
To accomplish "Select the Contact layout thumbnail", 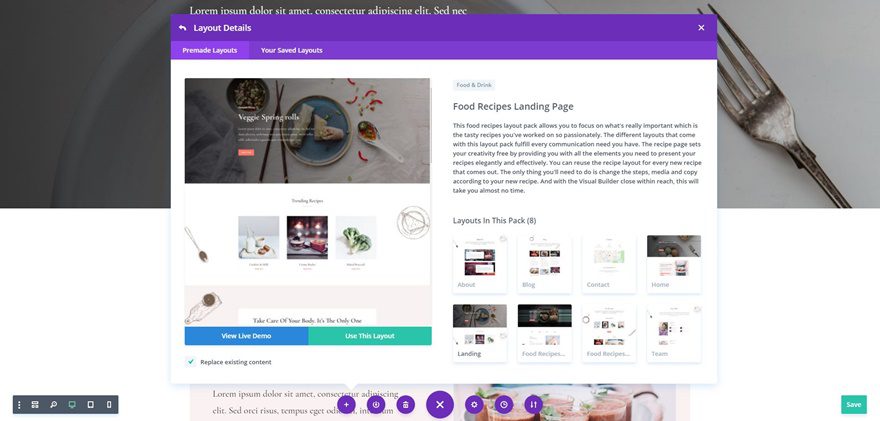I will click(609, 264).
